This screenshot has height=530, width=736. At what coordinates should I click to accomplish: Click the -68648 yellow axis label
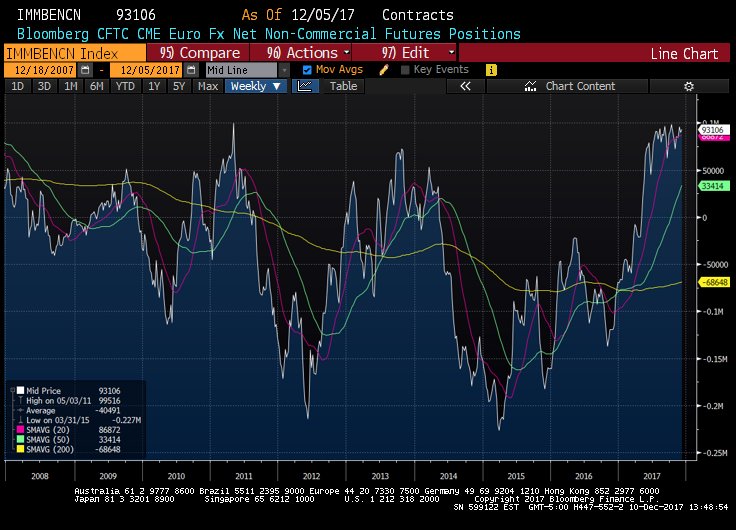click(x=714, y=282)
